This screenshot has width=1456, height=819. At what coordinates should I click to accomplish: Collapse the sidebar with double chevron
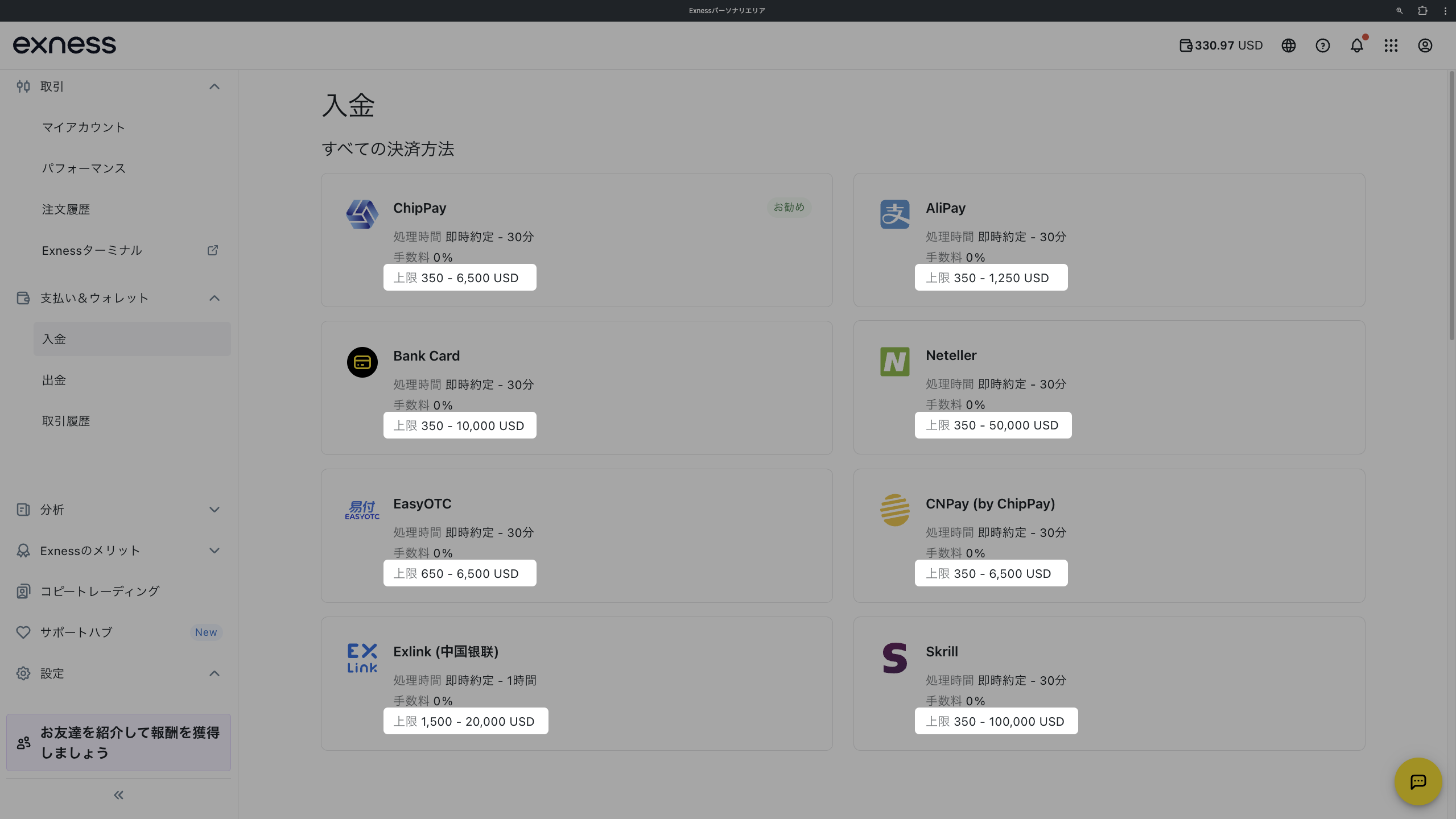(118, 795)
